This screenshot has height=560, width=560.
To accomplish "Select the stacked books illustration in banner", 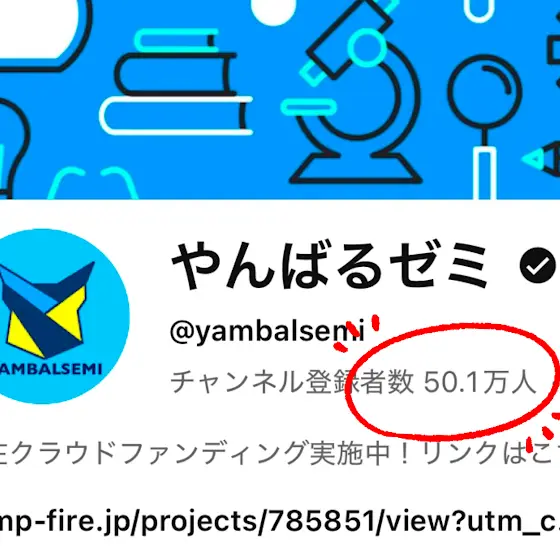I will [176, 82].
